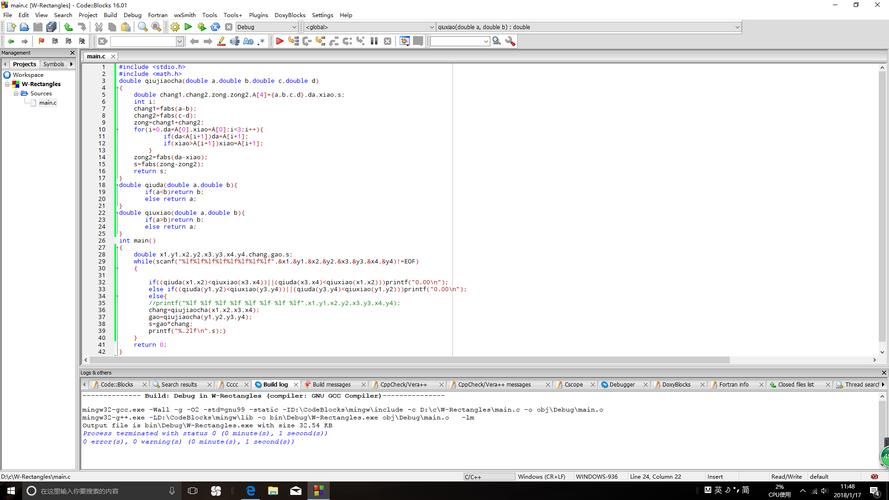Open the notification center icon
This screenshot has height=500, width=889.
pyautogui.click(x=875, y=491)
